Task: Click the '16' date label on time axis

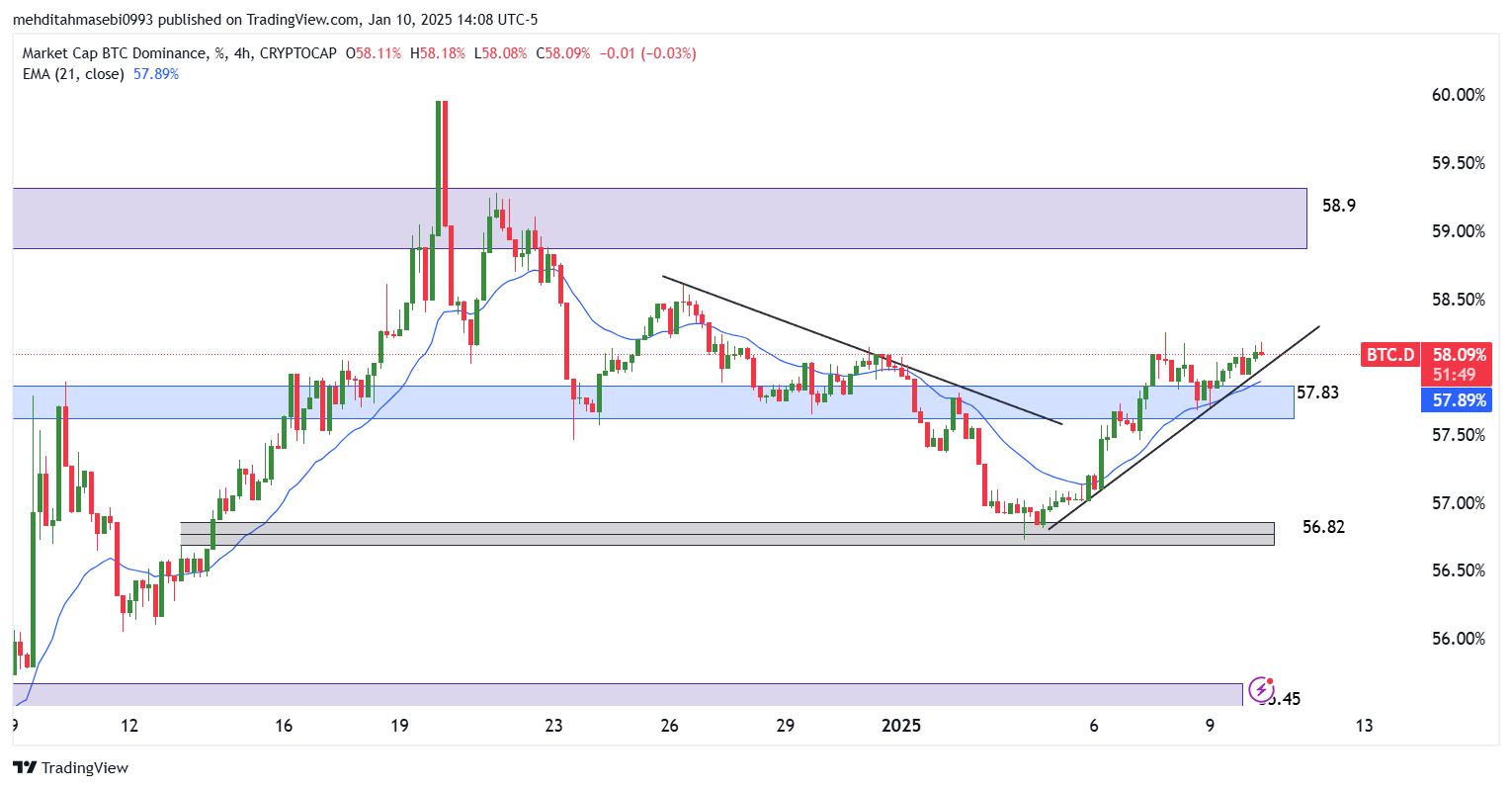Action: 284,726
